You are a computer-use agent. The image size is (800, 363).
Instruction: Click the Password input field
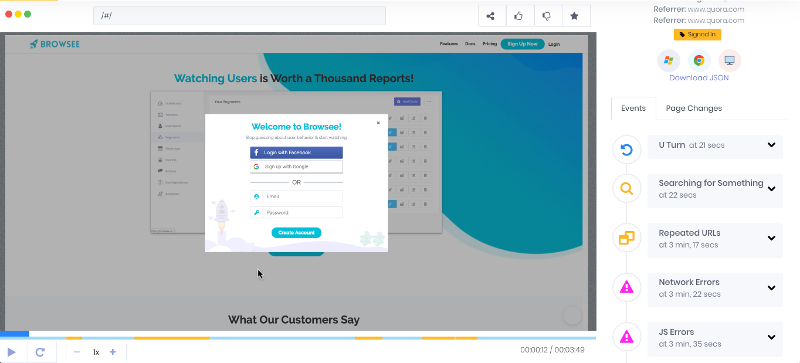coord(296,212)
